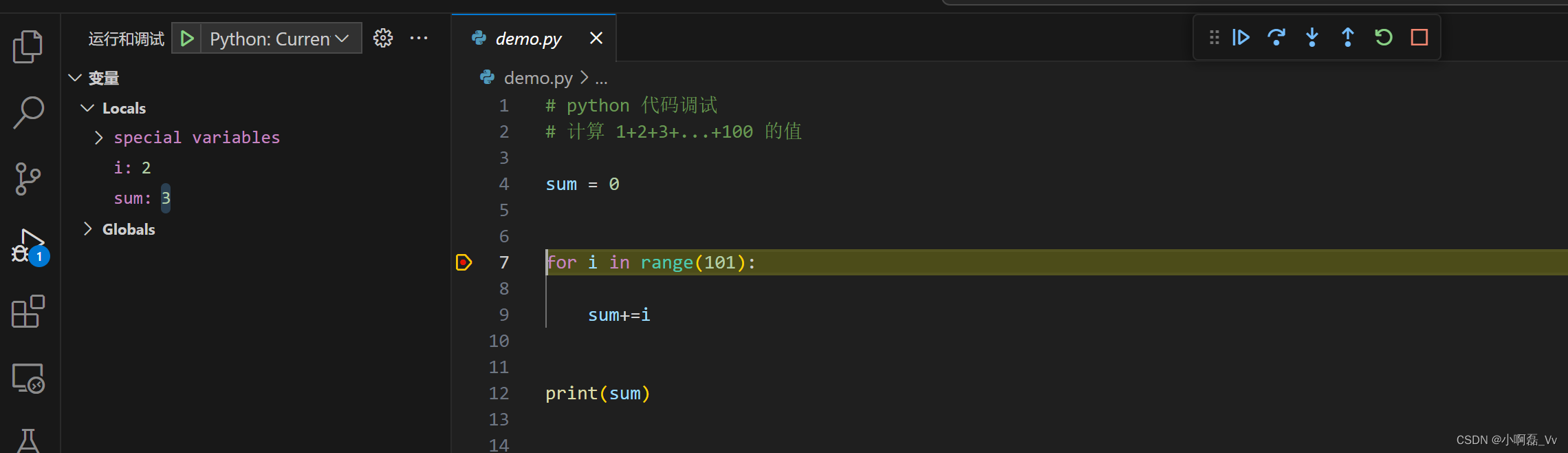Select variable i: 2
This screenshot has height=453, width=1568.
pos(132,168)
